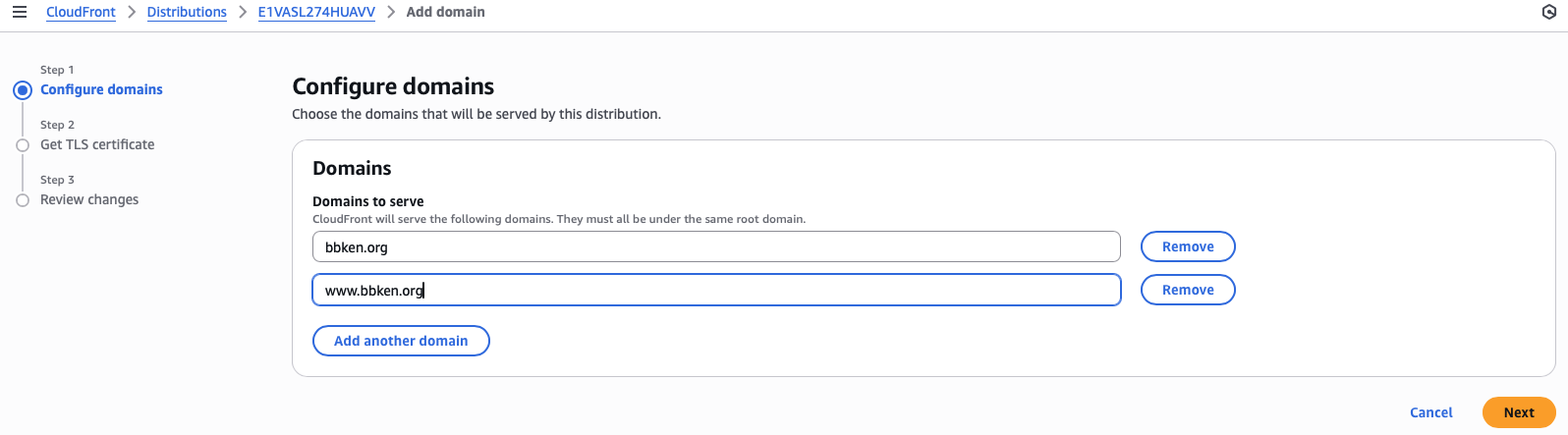The height and width of the screenshot is (435, 1568).
Task: Select the Review changes step label
Action: (89, 199)
